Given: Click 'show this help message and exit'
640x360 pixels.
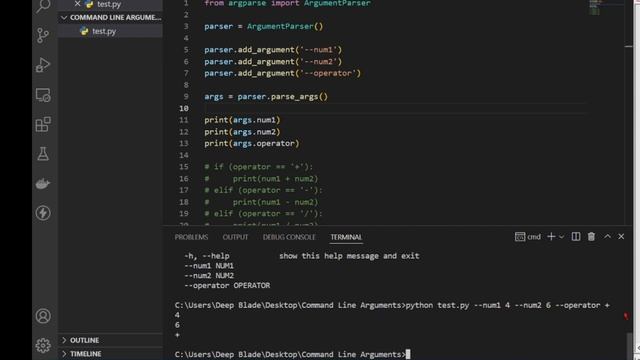Looking at the screenshot, I should tap(349, 256).
